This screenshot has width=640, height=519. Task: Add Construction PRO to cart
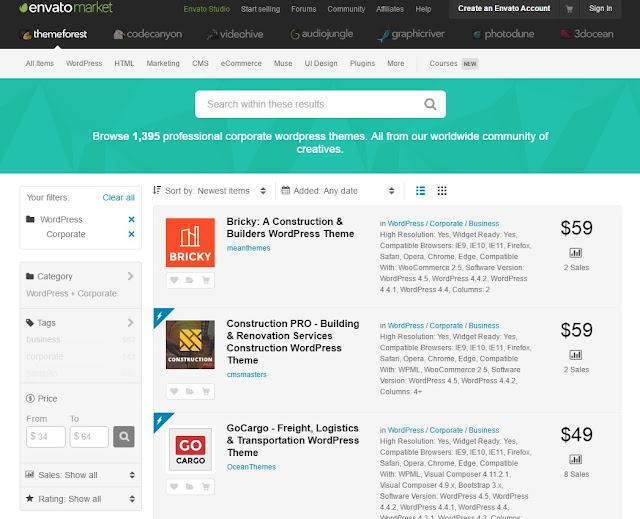click(x=206, y=391)
